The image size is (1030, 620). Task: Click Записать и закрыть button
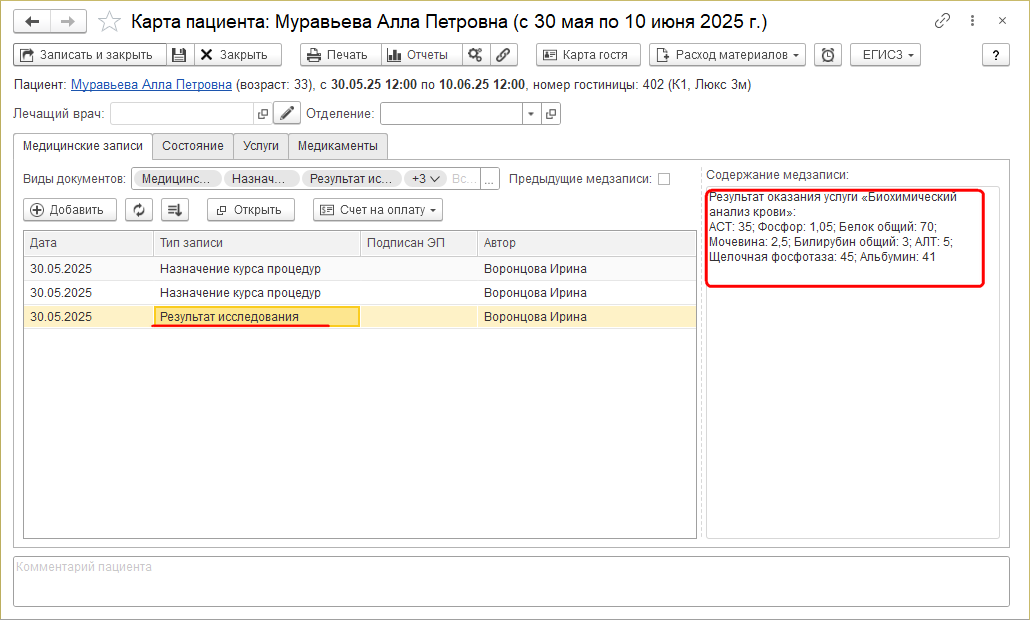pos(90,55)
